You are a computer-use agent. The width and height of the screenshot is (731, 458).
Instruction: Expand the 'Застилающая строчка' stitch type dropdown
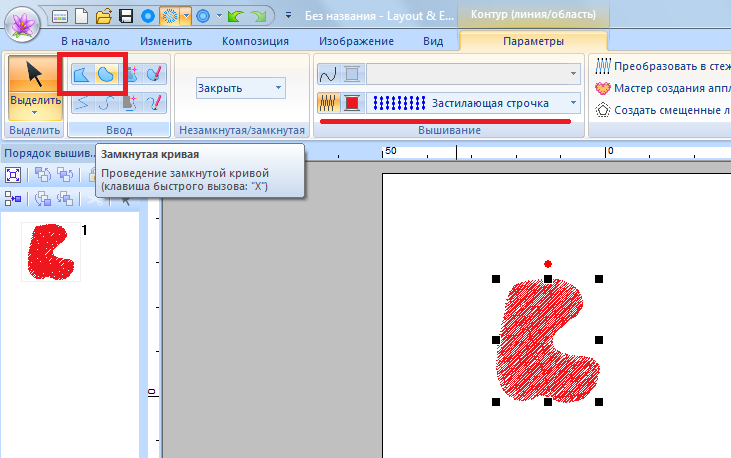(573, 103)
